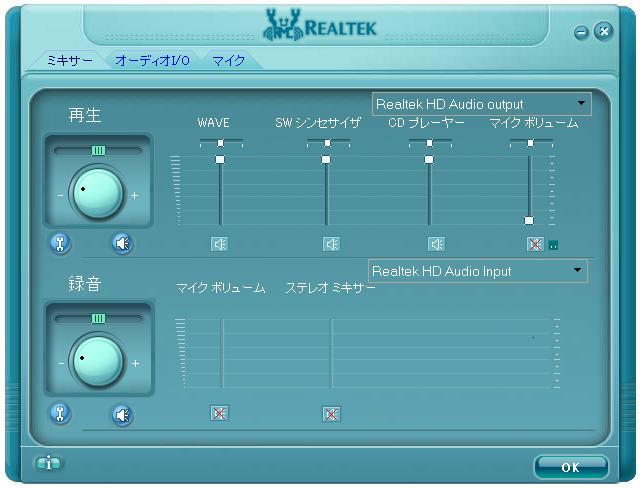Open advanced mic options button beside mute
The width and height of the screenshot is (643, 488).
coord(553,245)
